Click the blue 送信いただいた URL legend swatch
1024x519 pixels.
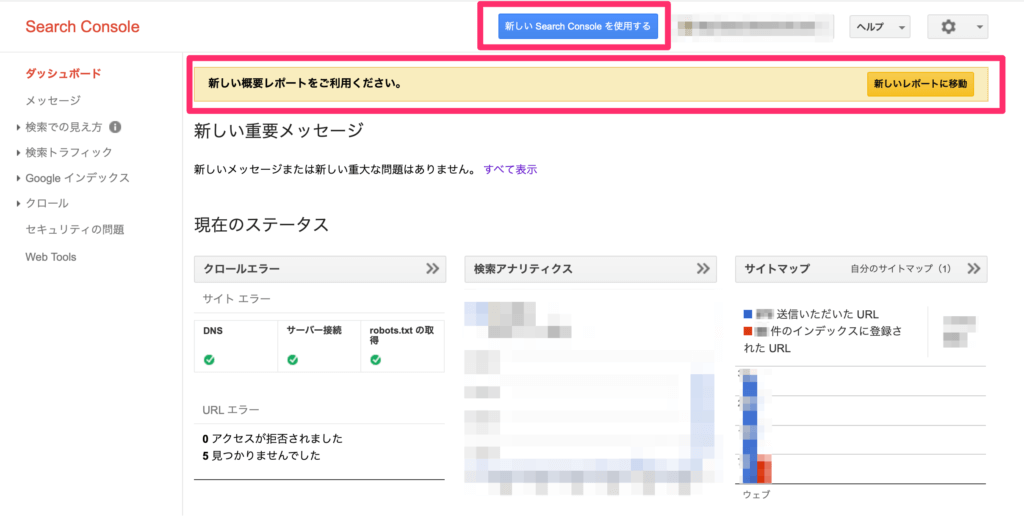click(x=748, y=314)
